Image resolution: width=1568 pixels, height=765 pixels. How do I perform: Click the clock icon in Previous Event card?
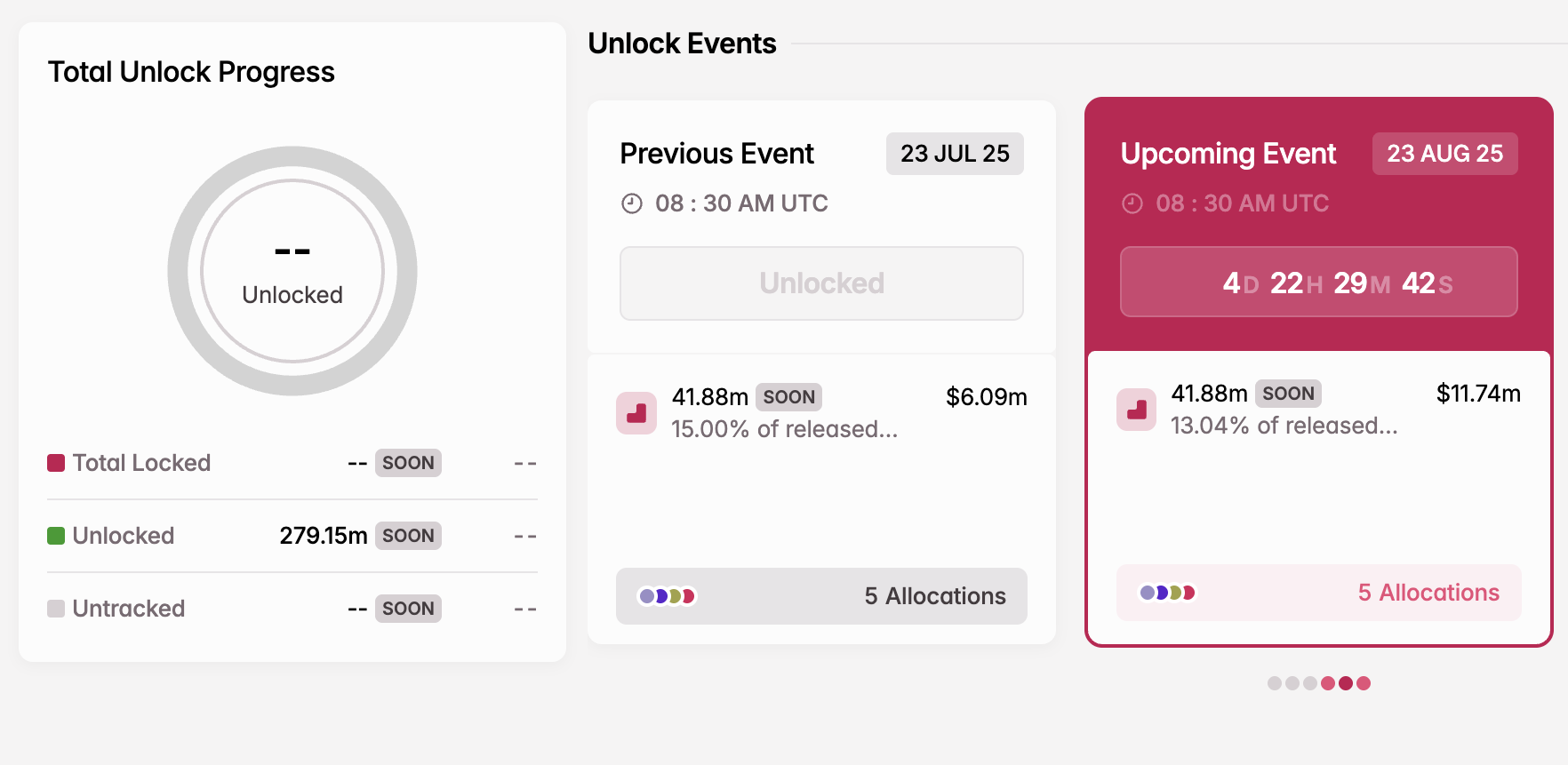pos(631,203)
